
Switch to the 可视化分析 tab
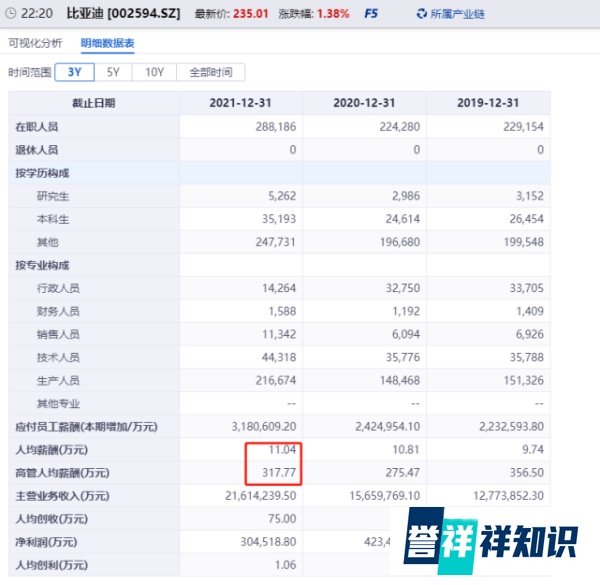coord(35,43)
